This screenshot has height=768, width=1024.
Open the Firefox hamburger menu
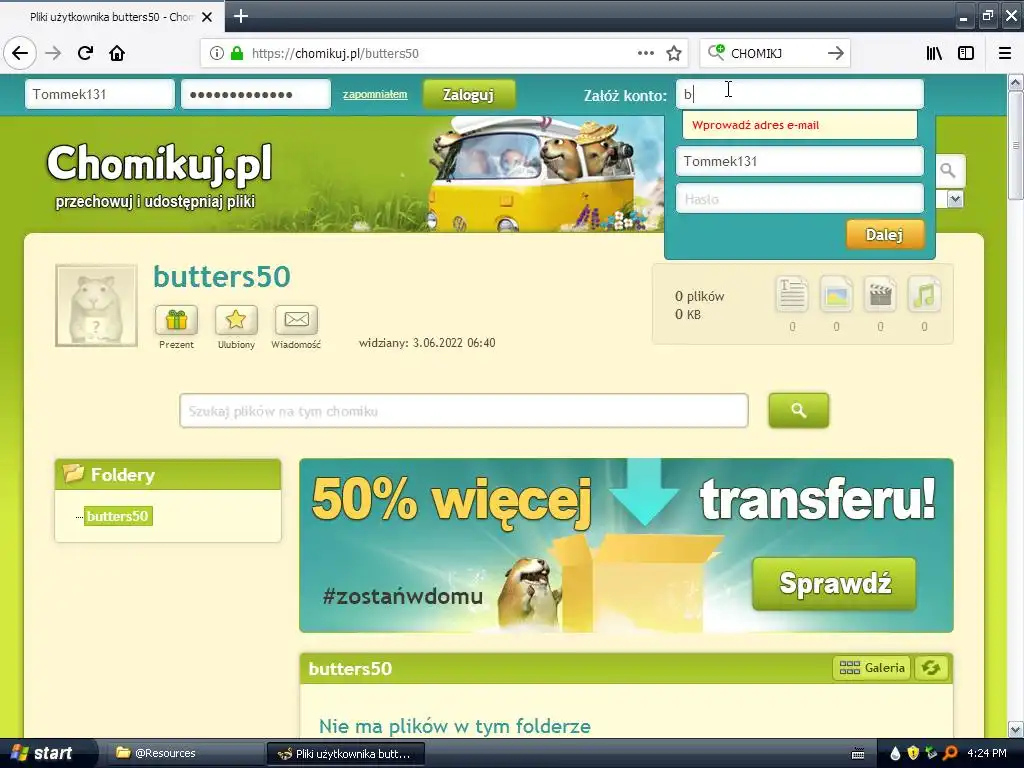1005,54
